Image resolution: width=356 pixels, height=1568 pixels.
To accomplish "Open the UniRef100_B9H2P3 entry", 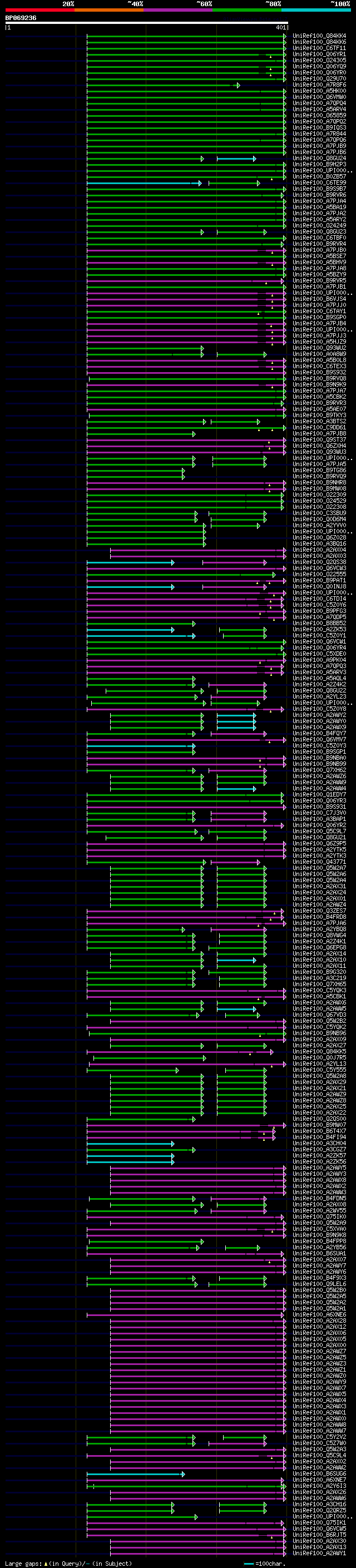I will pyautogui.click(x=319, y=164).
